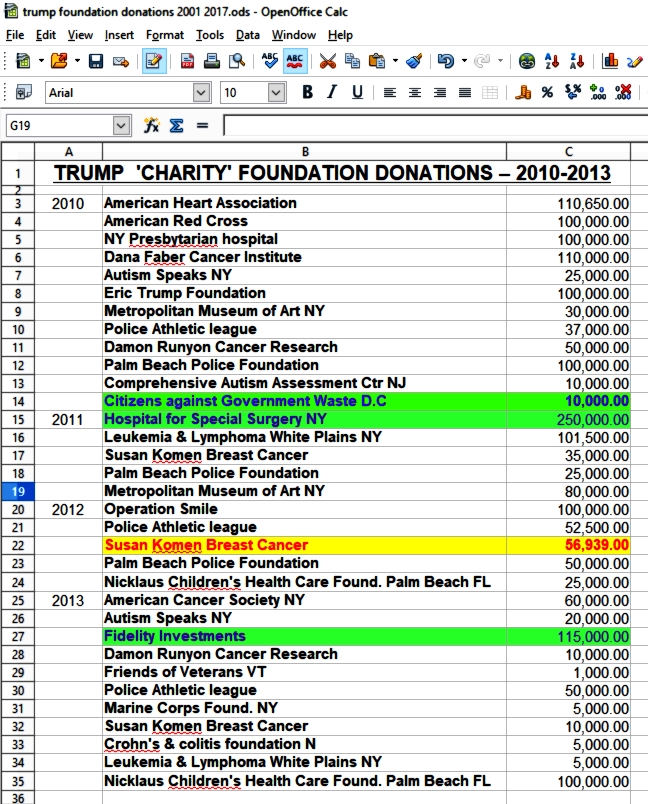Open the Data menu

coord(248,35)
